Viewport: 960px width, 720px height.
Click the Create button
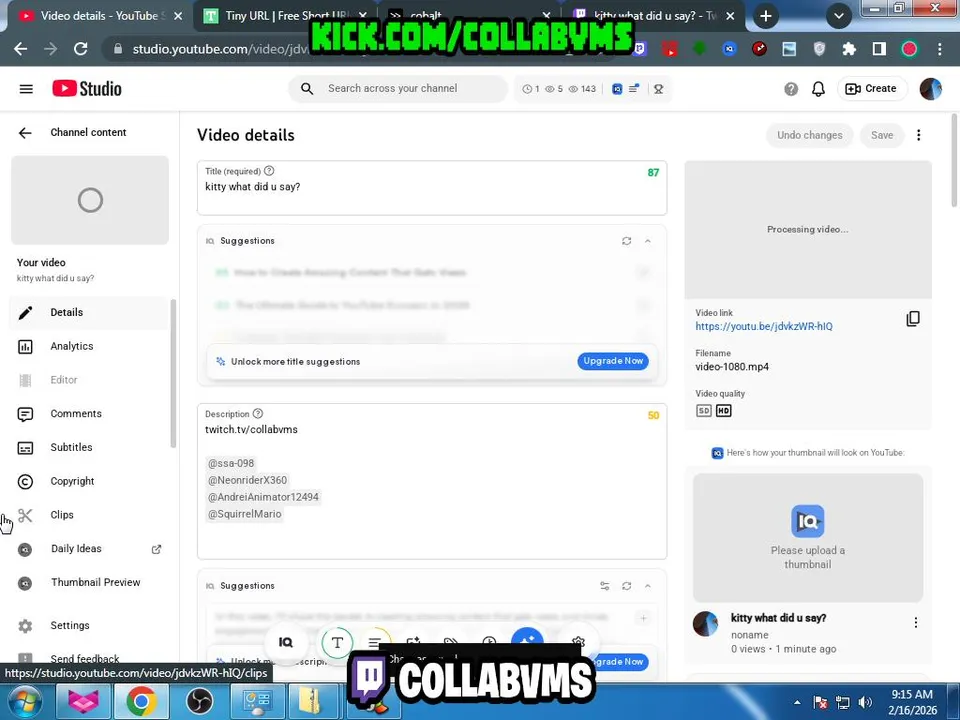(871, 89)
